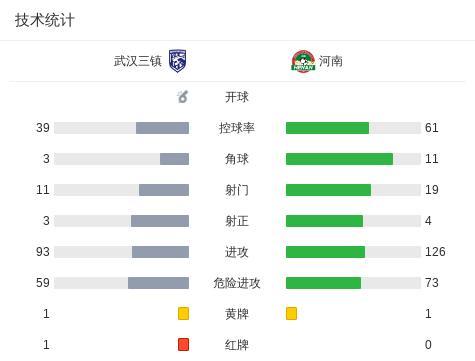Viewport: 475px width, 361px height.
Task: Click the 河南 team logo icon
Action: (x=303, y=61)
